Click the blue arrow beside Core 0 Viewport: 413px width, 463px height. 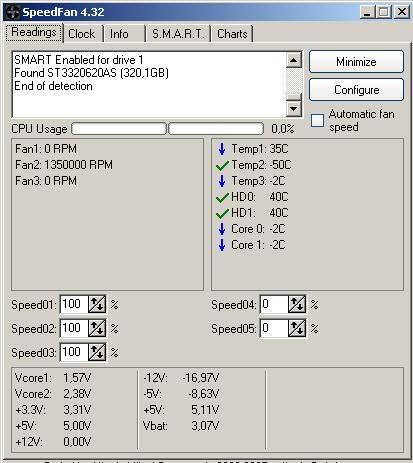[222, 229]
